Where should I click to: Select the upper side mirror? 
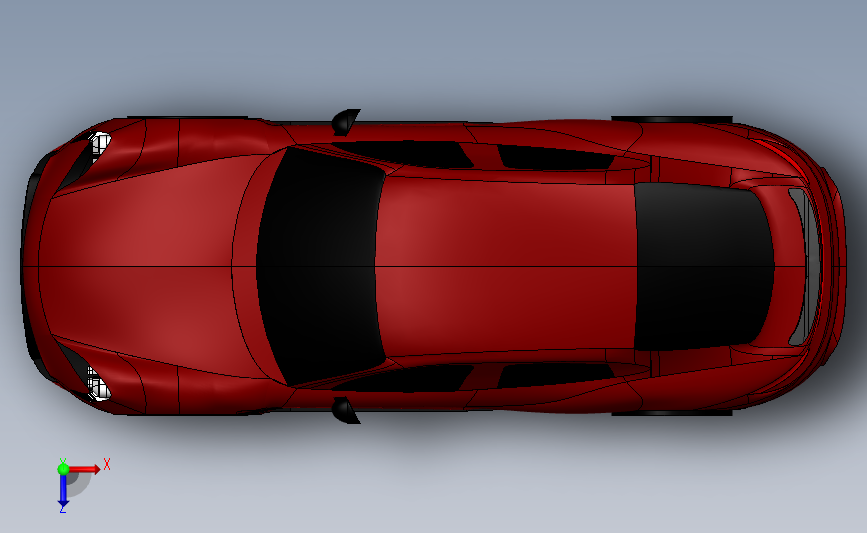345,122
